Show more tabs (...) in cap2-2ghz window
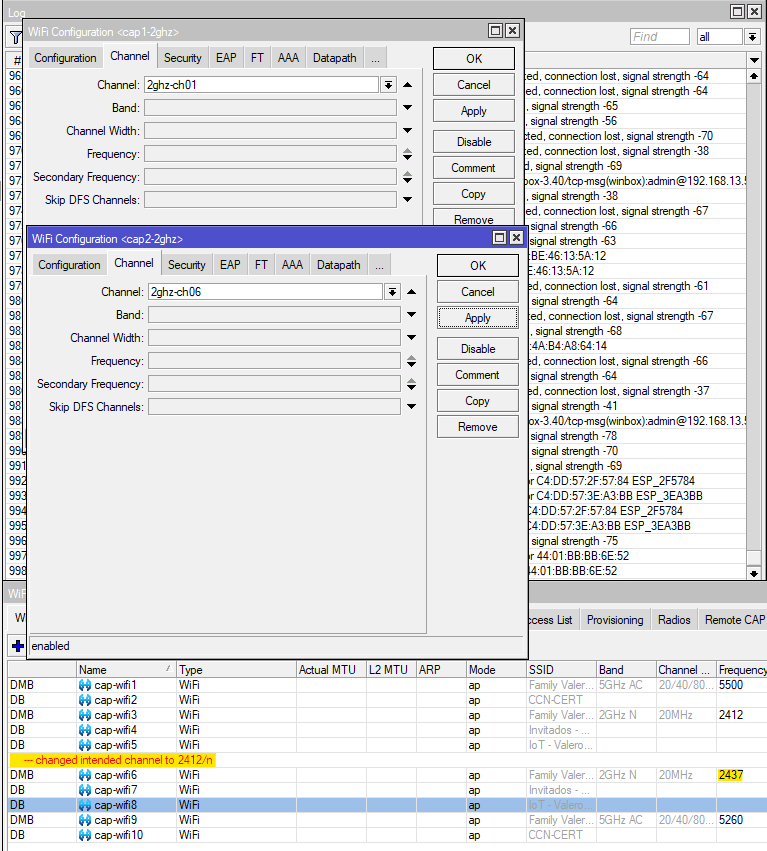 [x=379, y=265]
